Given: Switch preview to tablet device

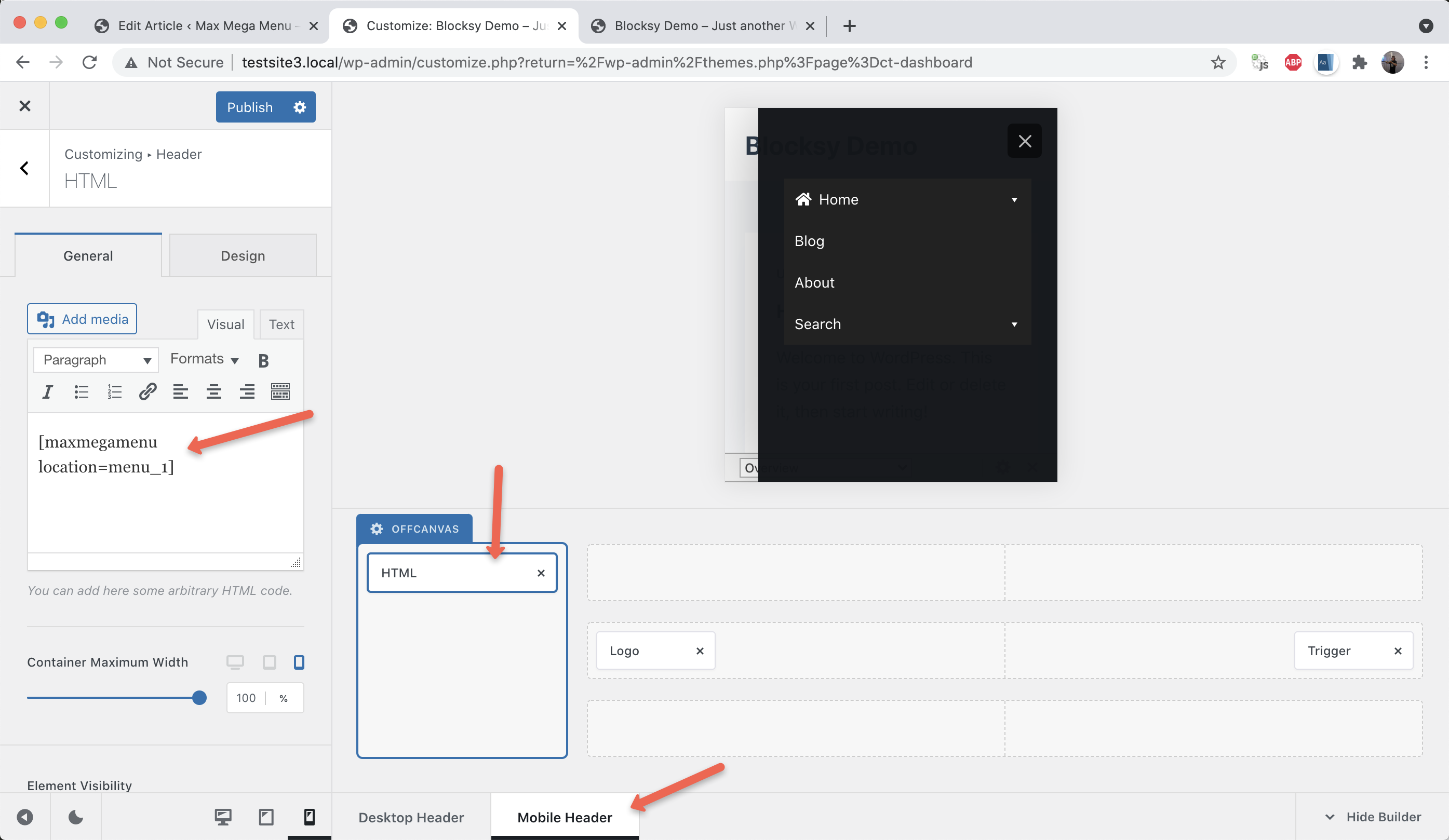Looking at the screenshot, I should click(x=266, y=817).
